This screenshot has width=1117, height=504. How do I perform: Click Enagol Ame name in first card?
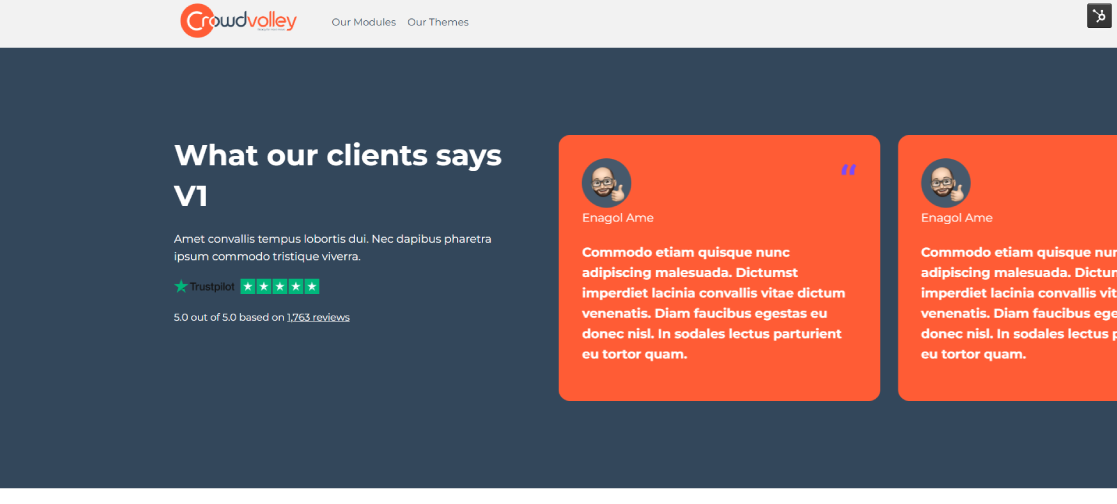(x=618, y=218)
